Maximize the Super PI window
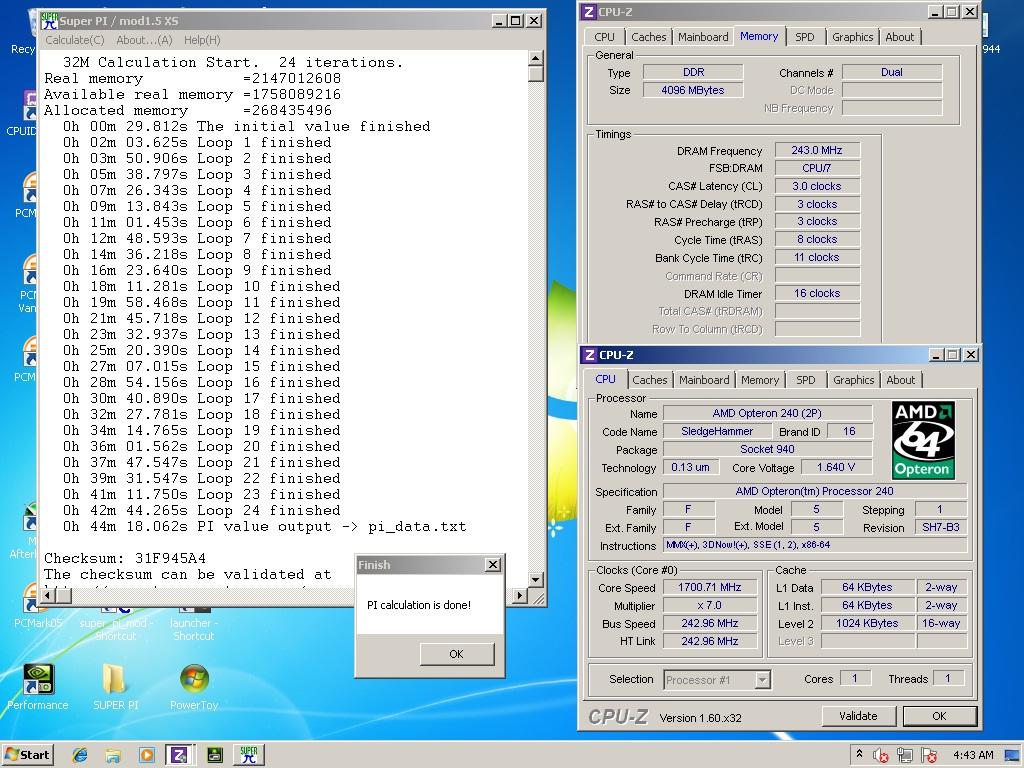 pyautogui.click(x=515, y=21)
